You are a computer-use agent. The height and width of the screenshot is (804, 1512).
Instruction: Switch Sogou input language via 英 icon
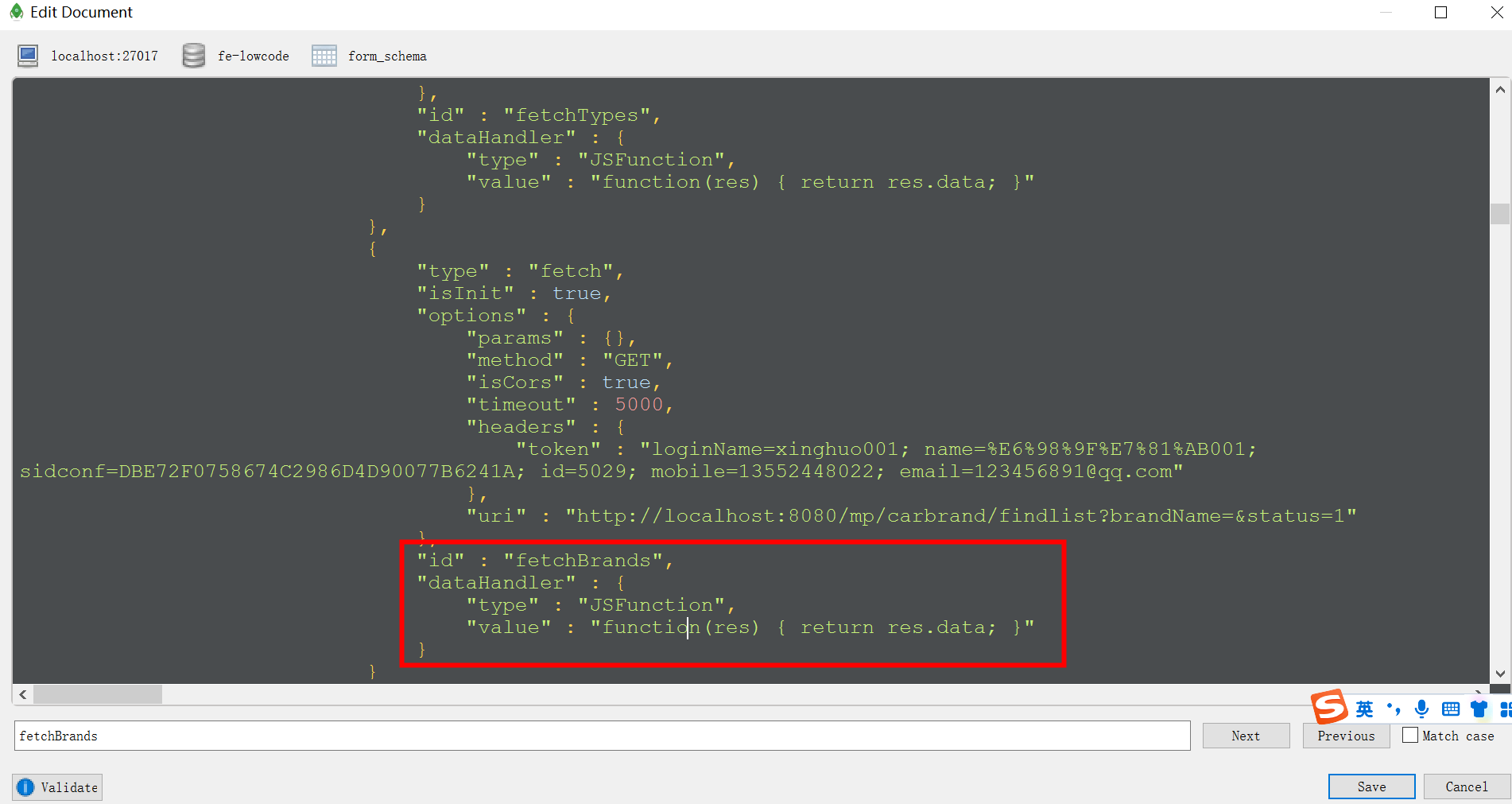pos(1364,709)
